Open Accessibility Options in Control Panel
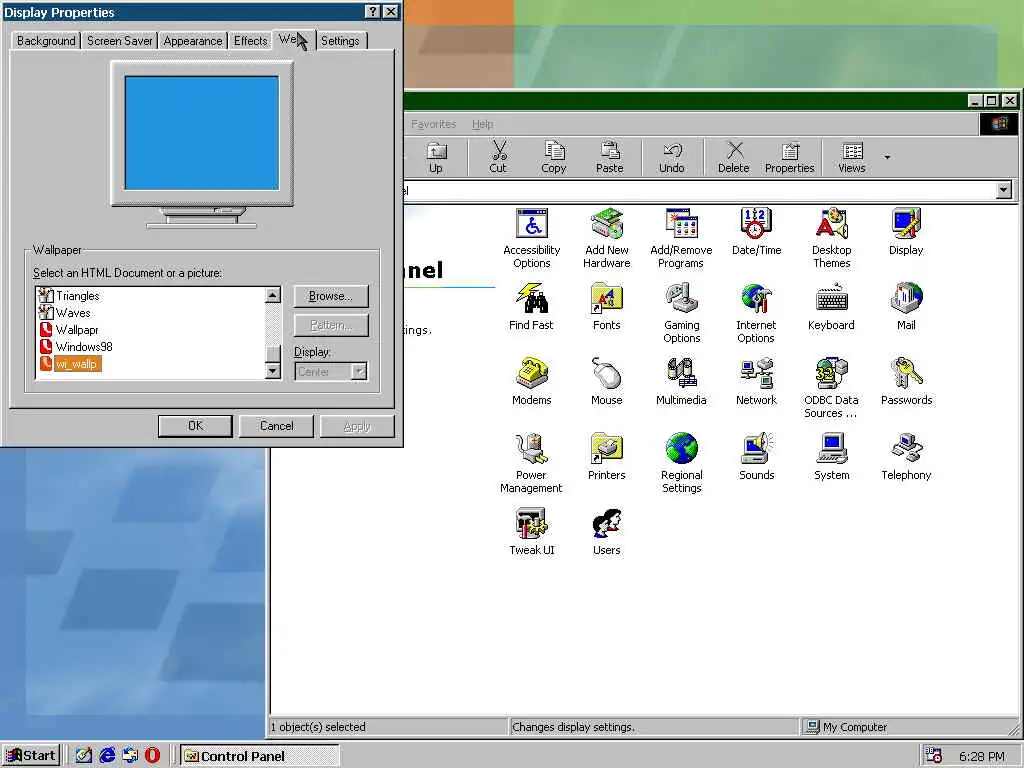The width and height of the screenshot is (1024, 768). click(x=532, y=238)
